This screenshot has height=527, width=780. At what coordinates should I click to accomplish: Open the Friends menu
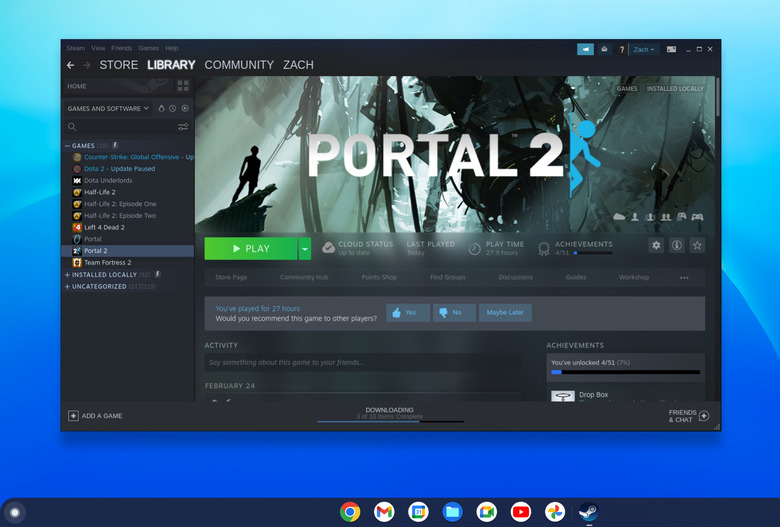pyautogui.click(x=121, y=48)
